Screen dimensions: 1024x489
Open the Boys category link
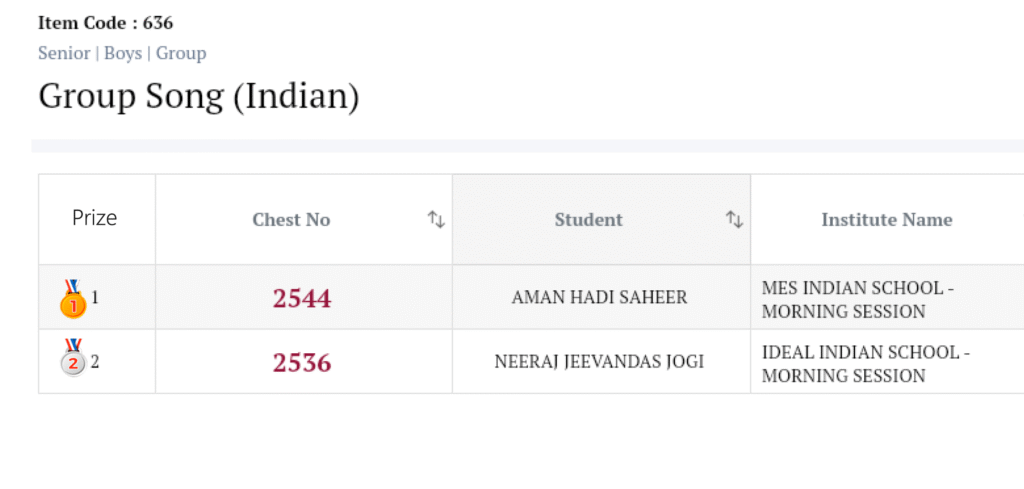tap(123, 53)
